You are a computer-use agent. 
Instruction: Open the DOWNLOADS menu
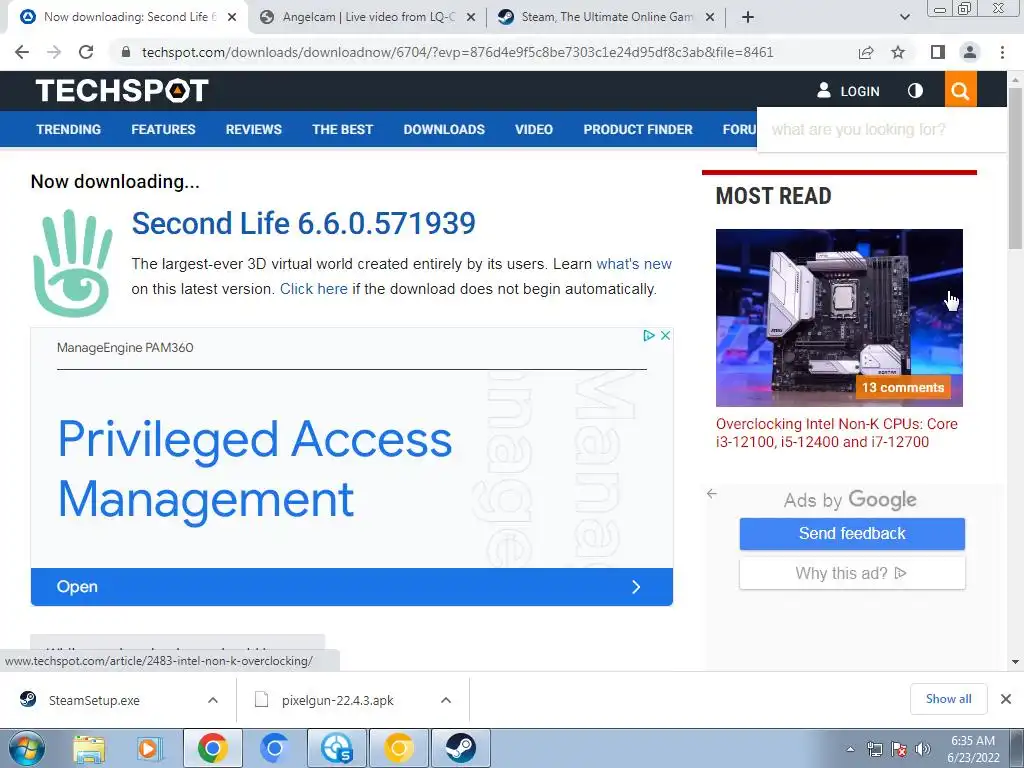444,129
